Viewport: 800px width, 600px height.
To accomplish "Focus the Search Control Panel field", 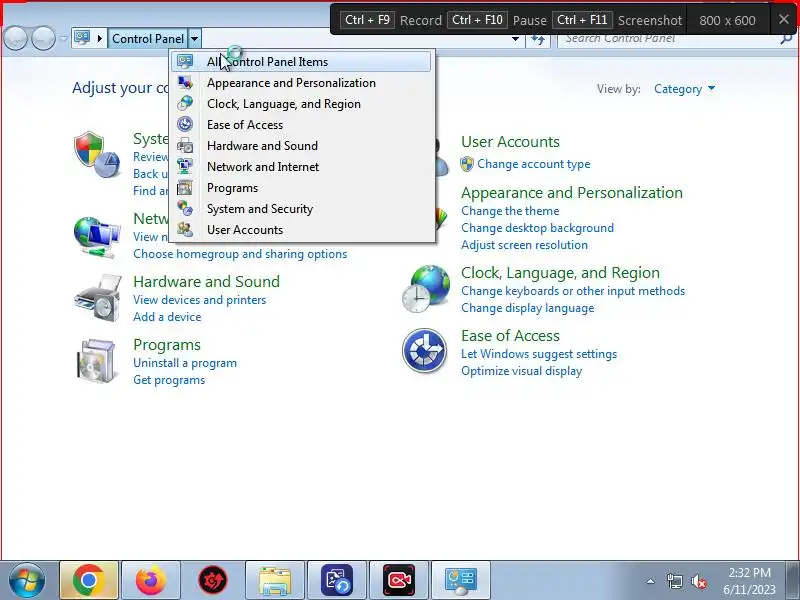I will point(668,39).
